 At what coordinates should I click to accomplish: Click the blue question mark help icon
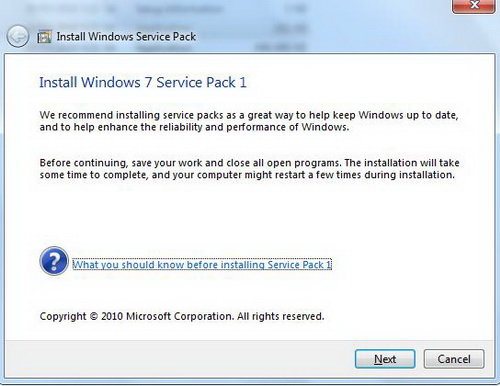pos(54,261)
